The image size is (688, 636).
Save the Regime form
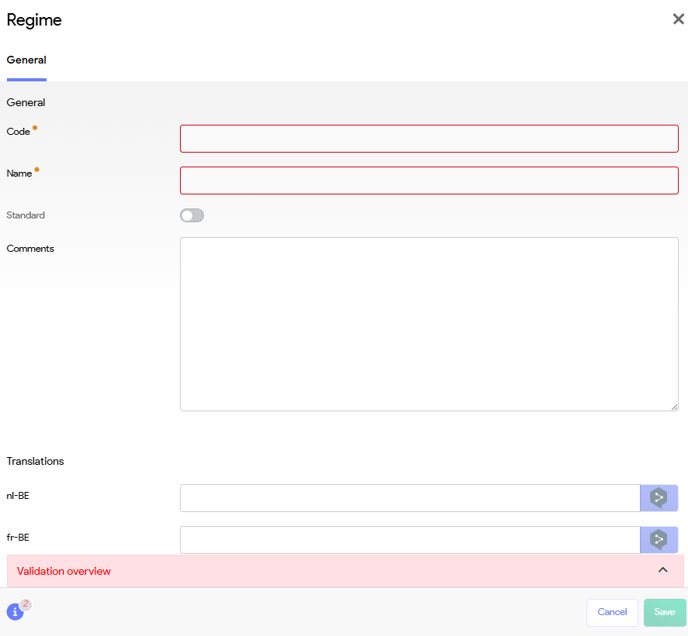point(664,612)
